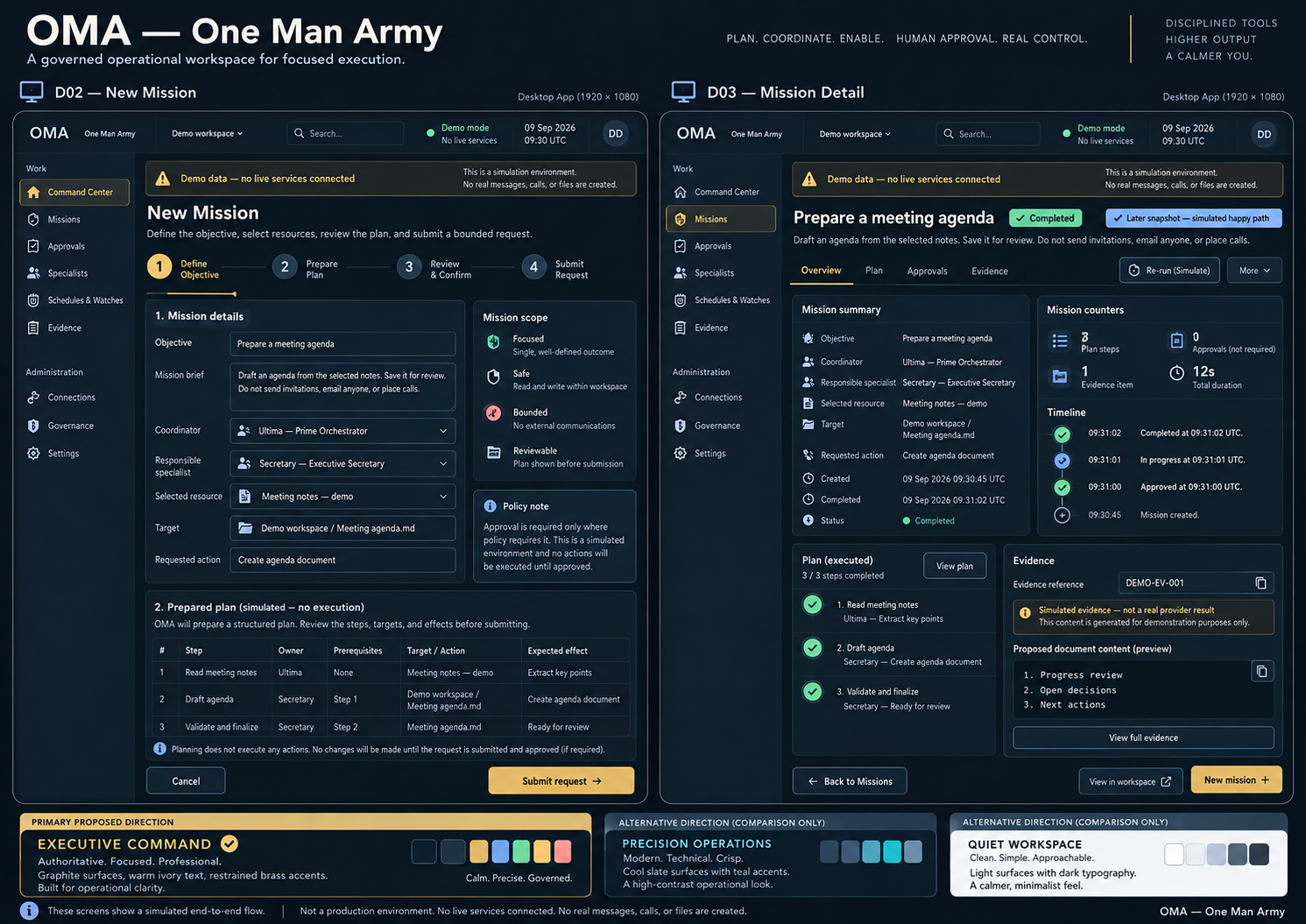Click Re-run (Simulate) button
Viewport: 1306px width, 924px height.
[x=1168, y=271]
